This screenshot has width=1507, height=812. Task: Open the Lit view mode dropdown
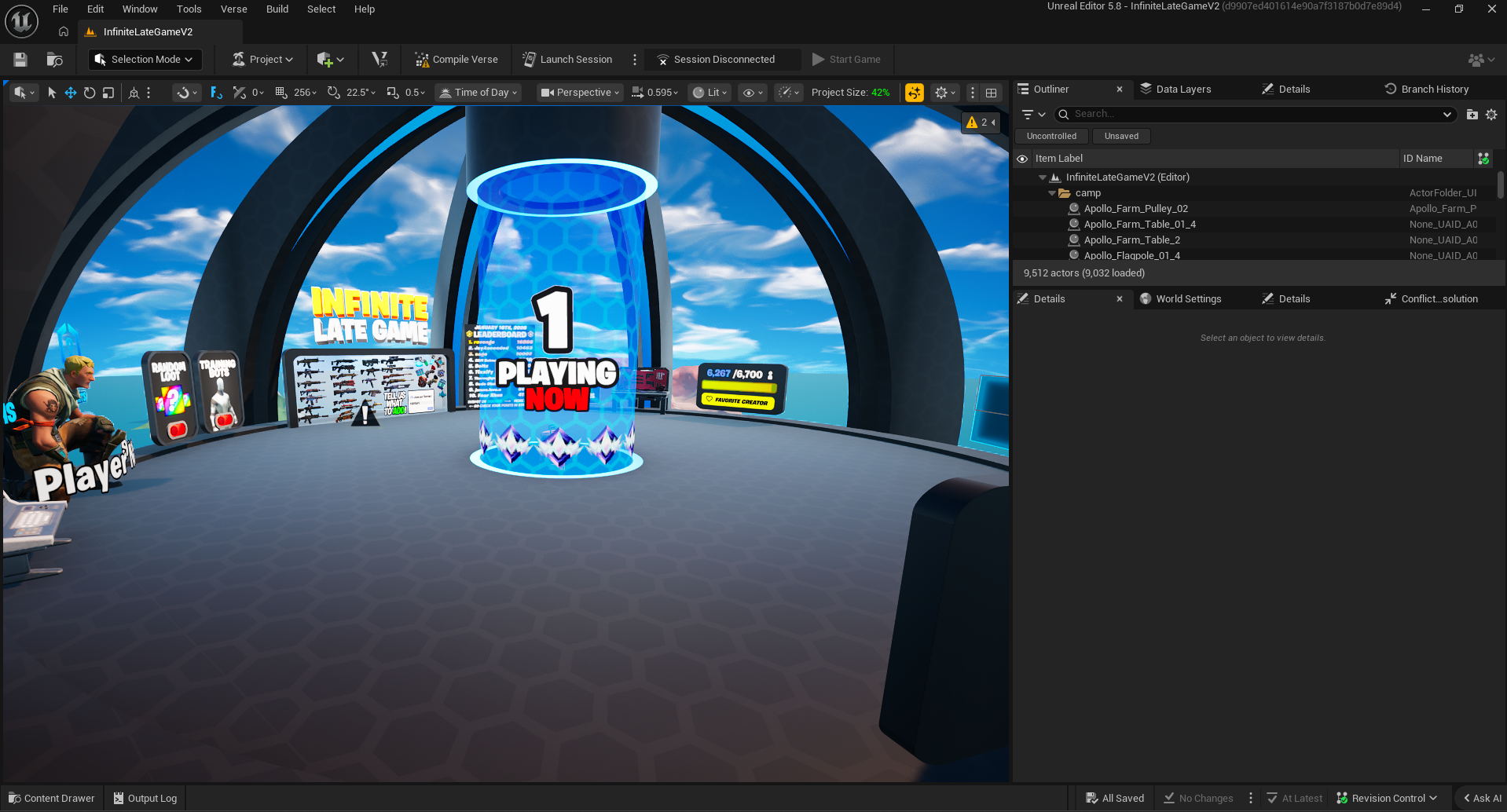tap(709, 93)
